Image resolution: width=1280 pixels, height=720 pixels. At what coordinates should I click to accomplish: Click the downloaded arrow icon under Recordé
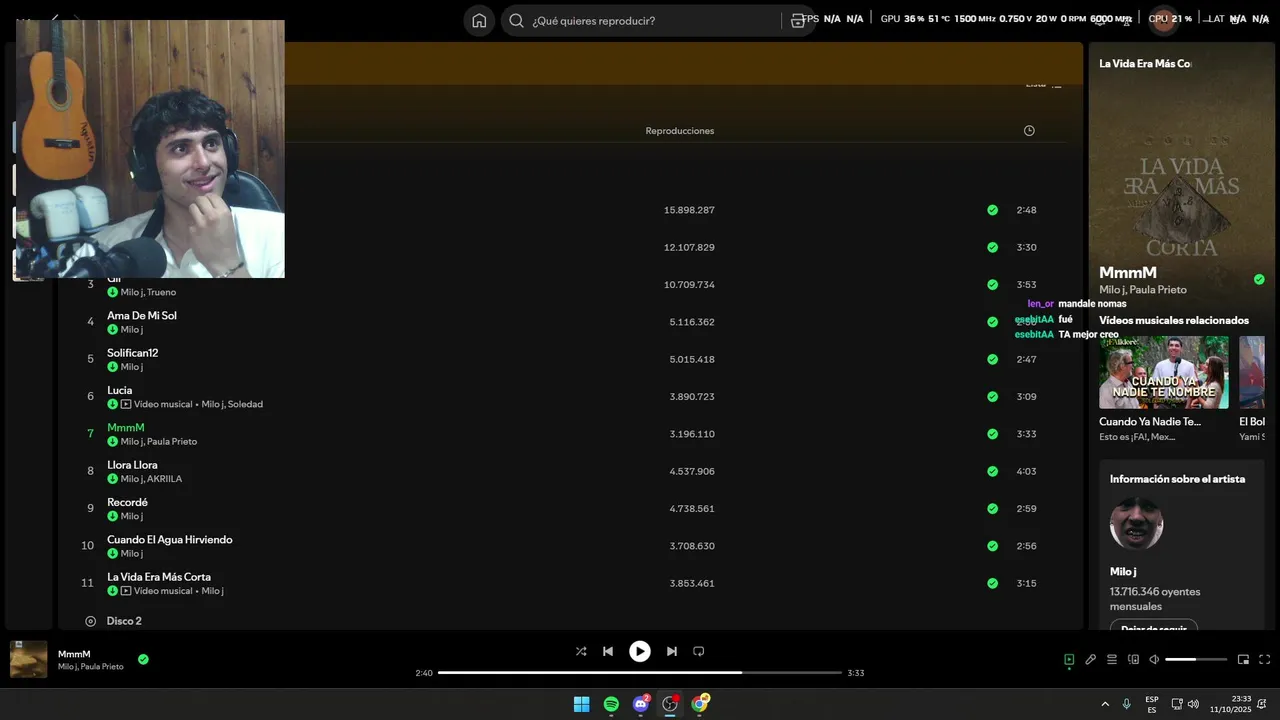(x=113, y=516)
